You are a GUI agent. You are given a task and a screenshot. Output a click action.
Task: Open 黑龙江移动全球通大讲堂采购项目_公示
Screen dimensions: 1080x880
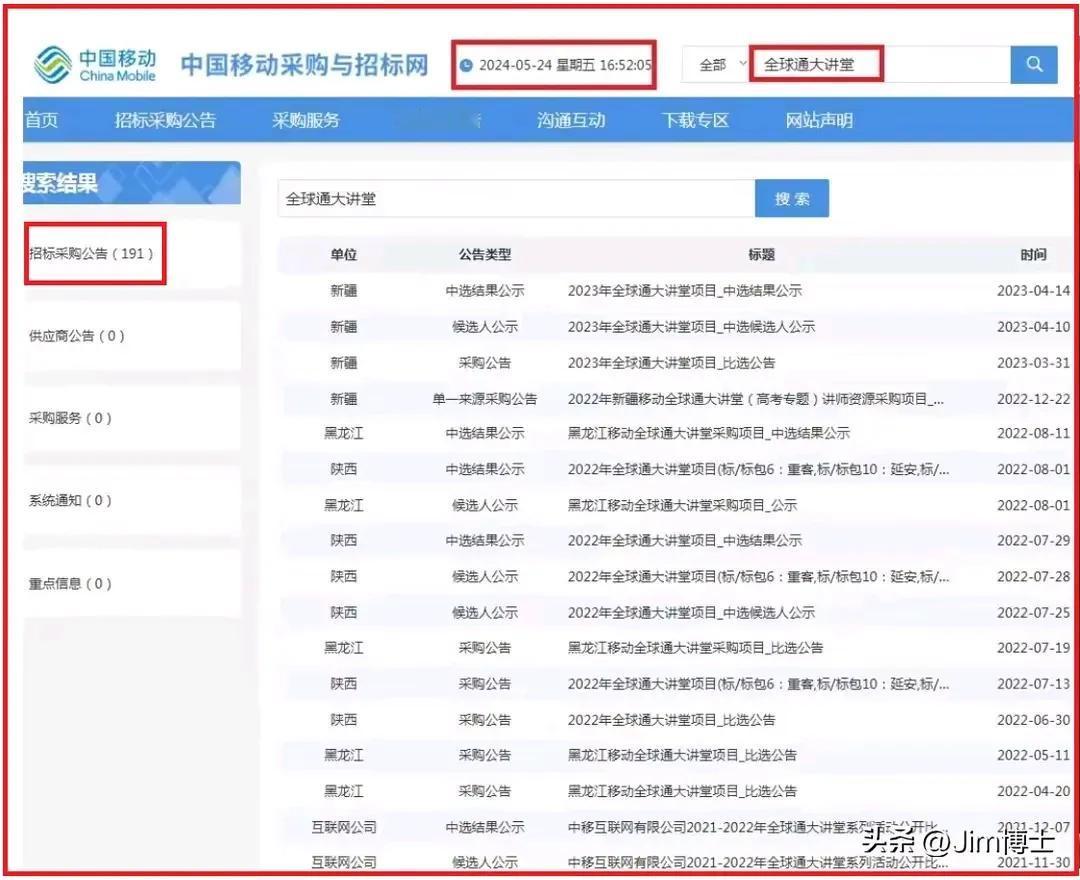click(682, 505)
